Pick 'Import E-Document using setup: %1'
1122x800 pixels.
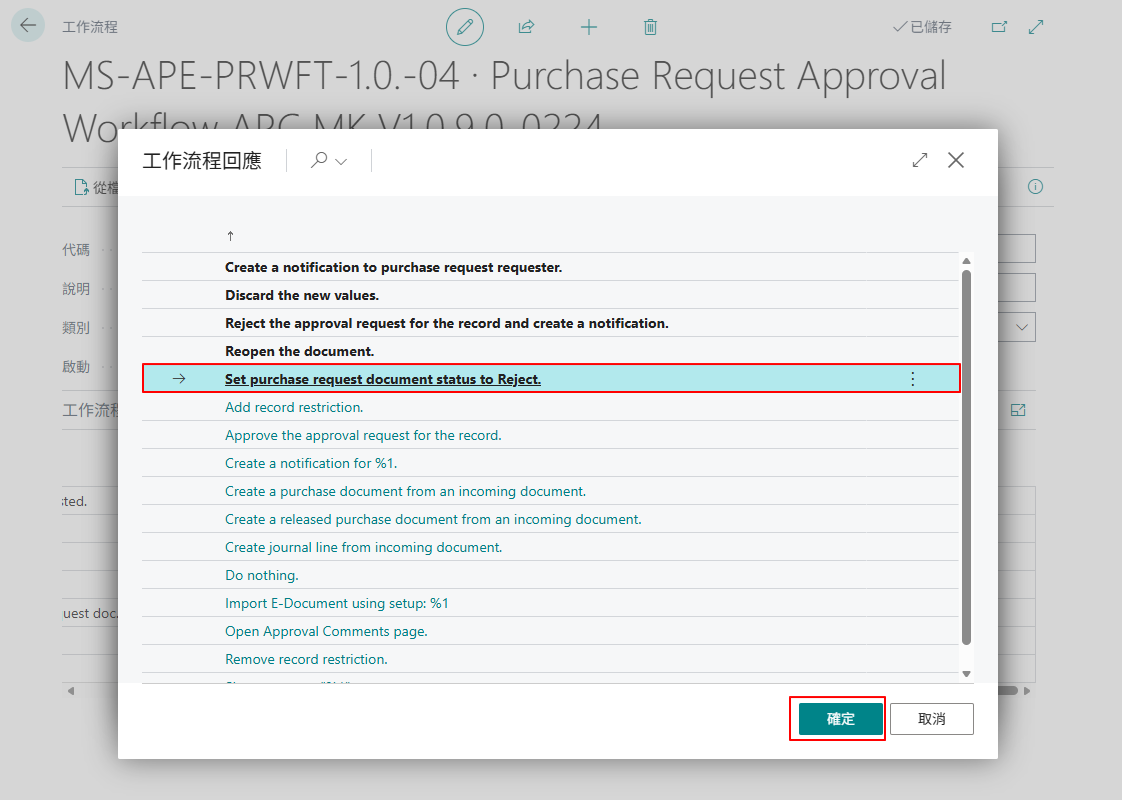(337, 603)
